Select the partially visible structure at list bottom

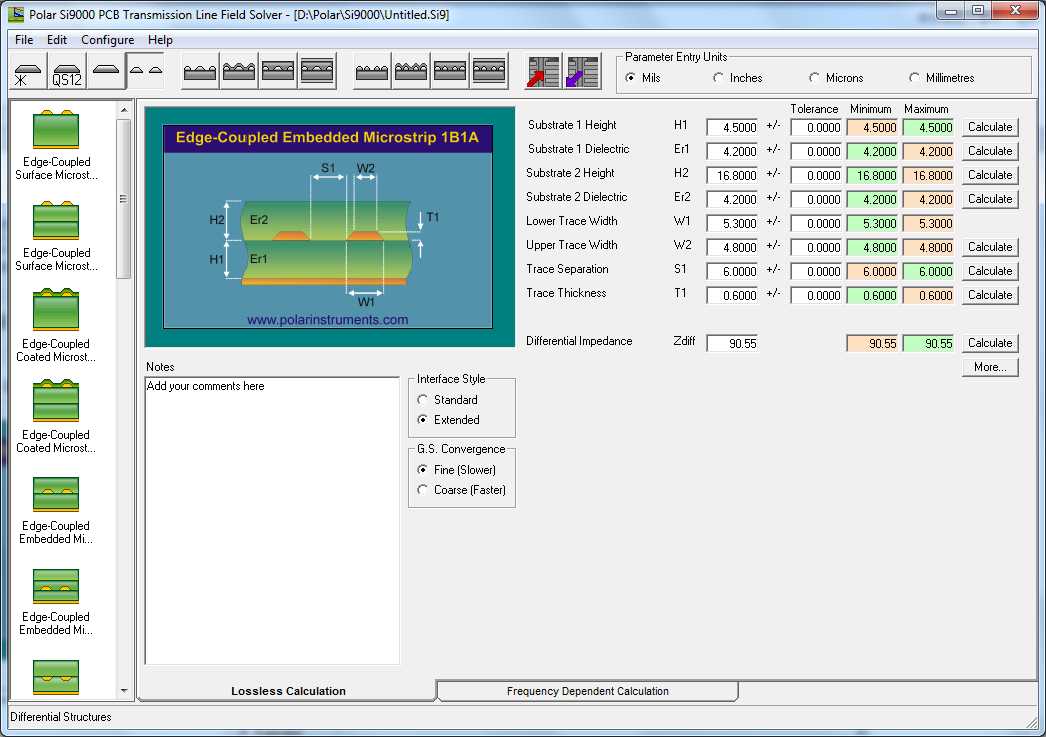tap(56, 677)
